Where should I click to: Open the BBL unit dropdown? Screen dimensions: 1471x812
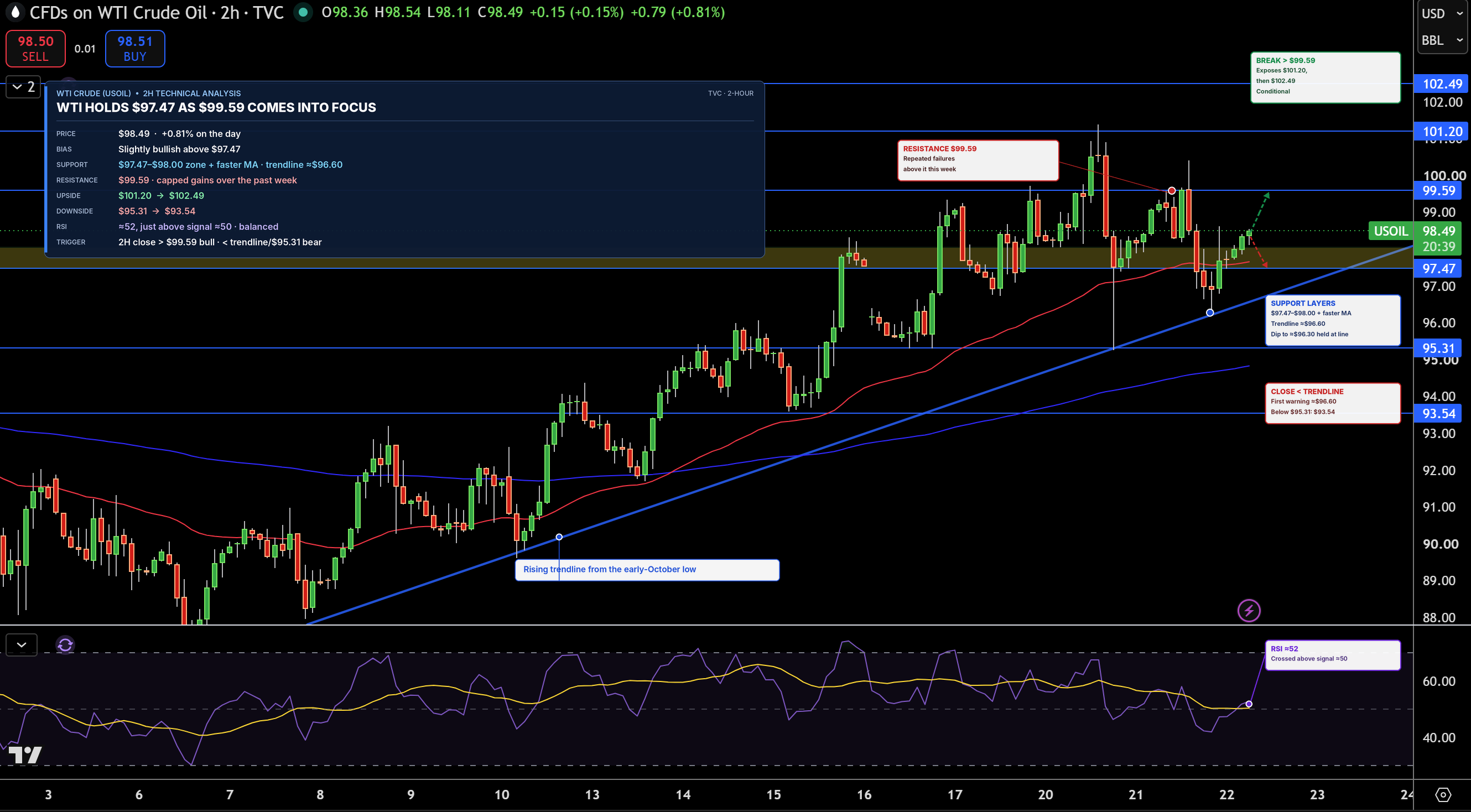pyautogui.click(x=1442, y=40)
